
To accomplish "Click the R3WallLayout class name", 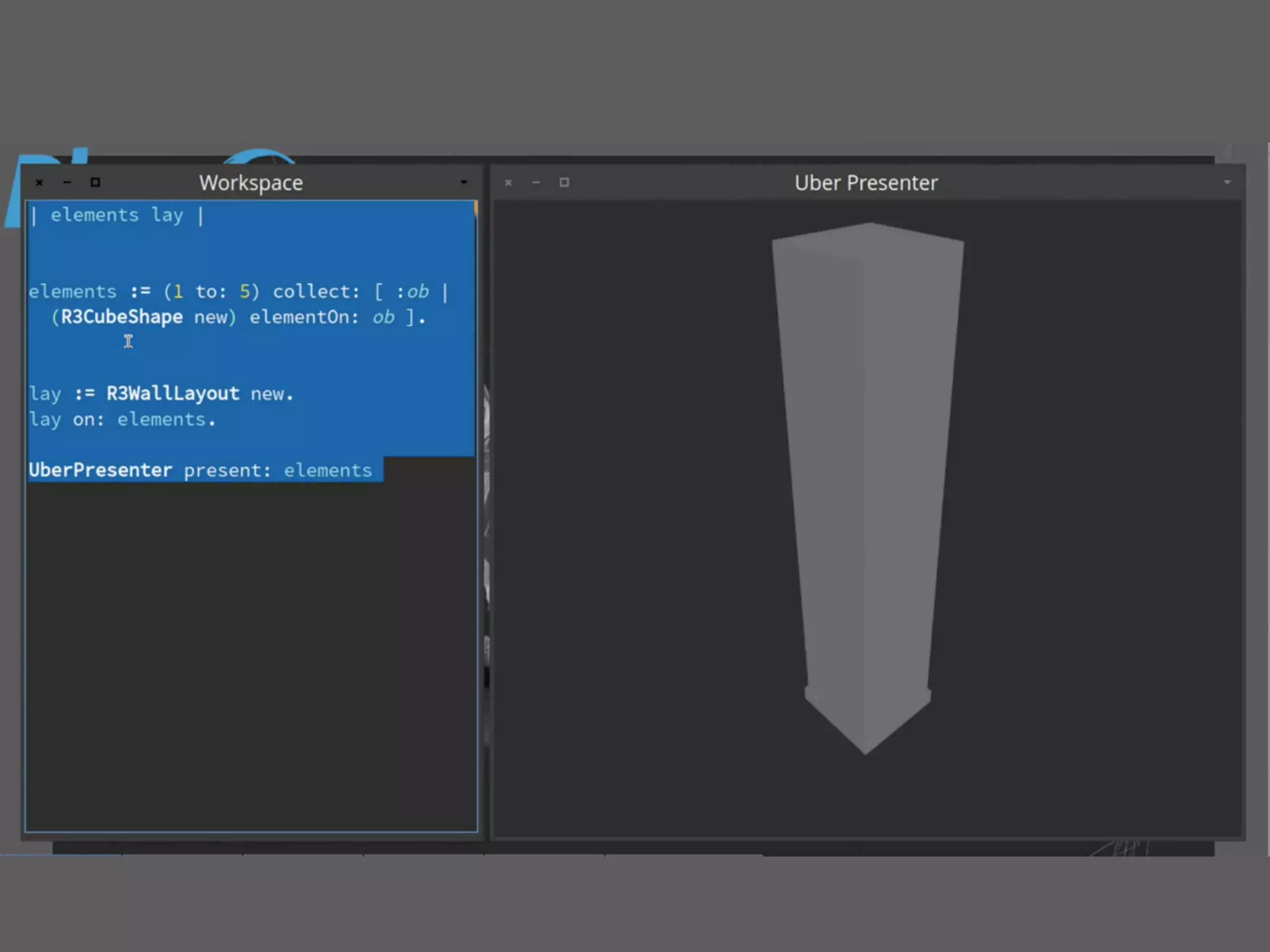I will 172,394.
